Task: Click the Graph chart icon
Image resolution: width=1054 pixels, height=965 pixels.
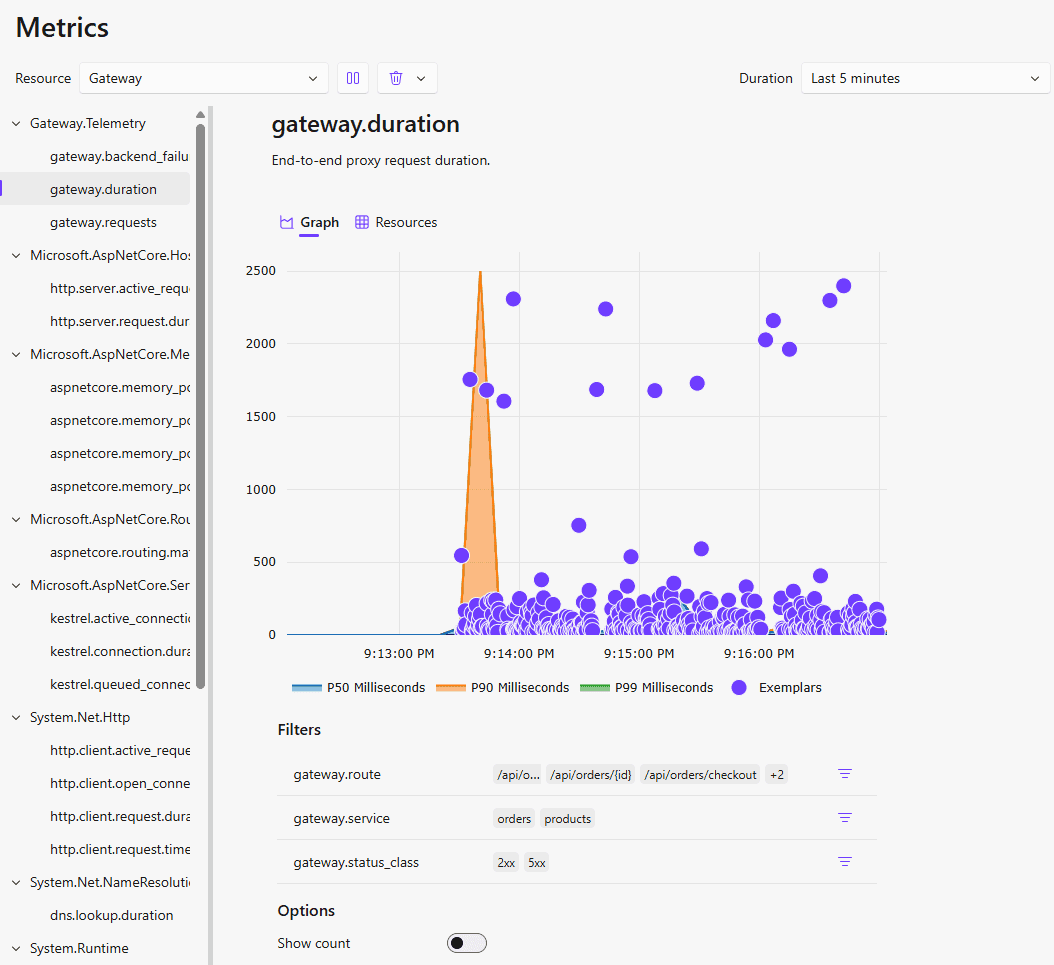Action: pos(286,222)
